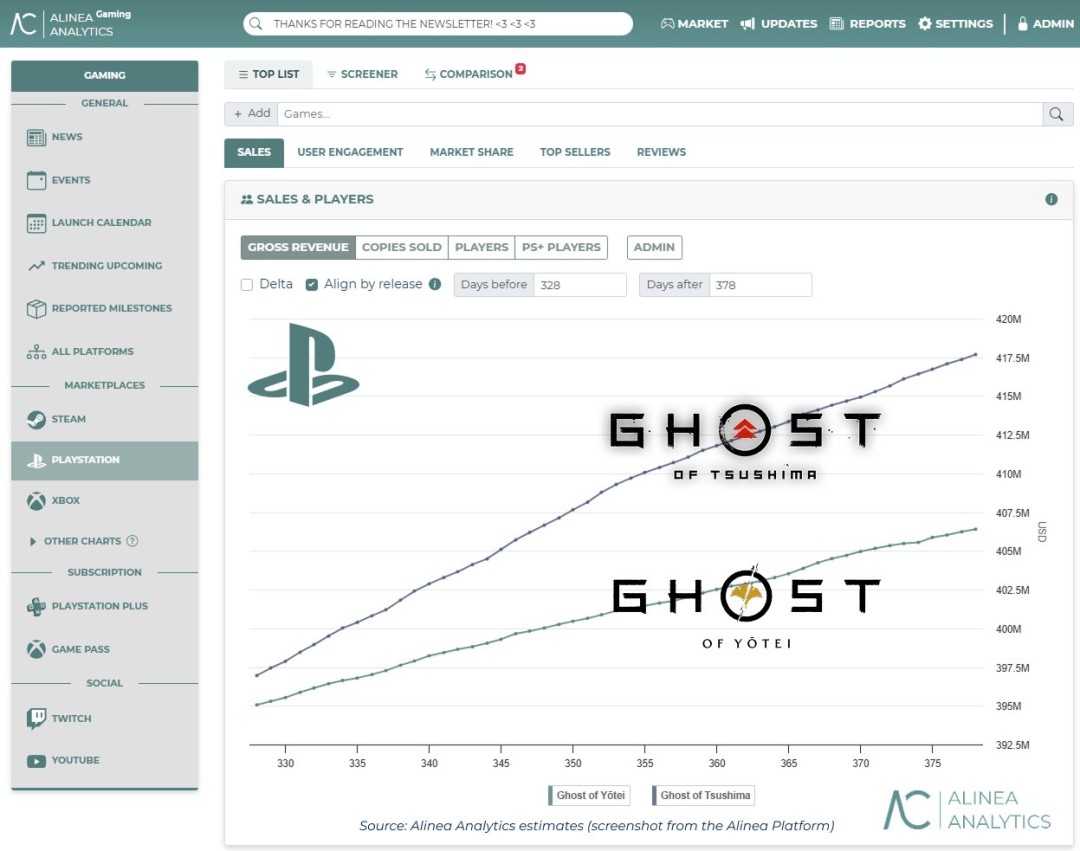Toggle the Ghost of Yōtei legend swatch
Image resolution: width=1080 pixels, height=851 pixels.
(550, 796)
